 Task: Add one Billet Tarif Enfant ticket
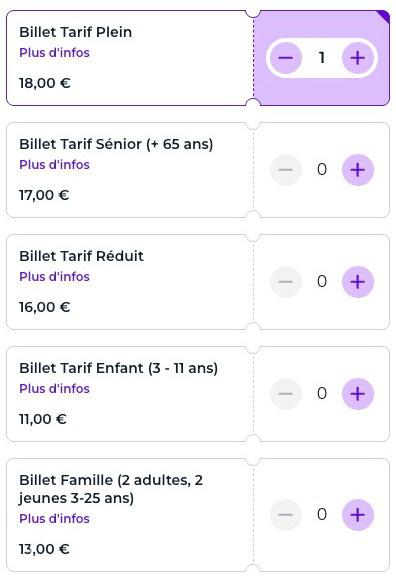pyautogui.click(x=358, y=394)
